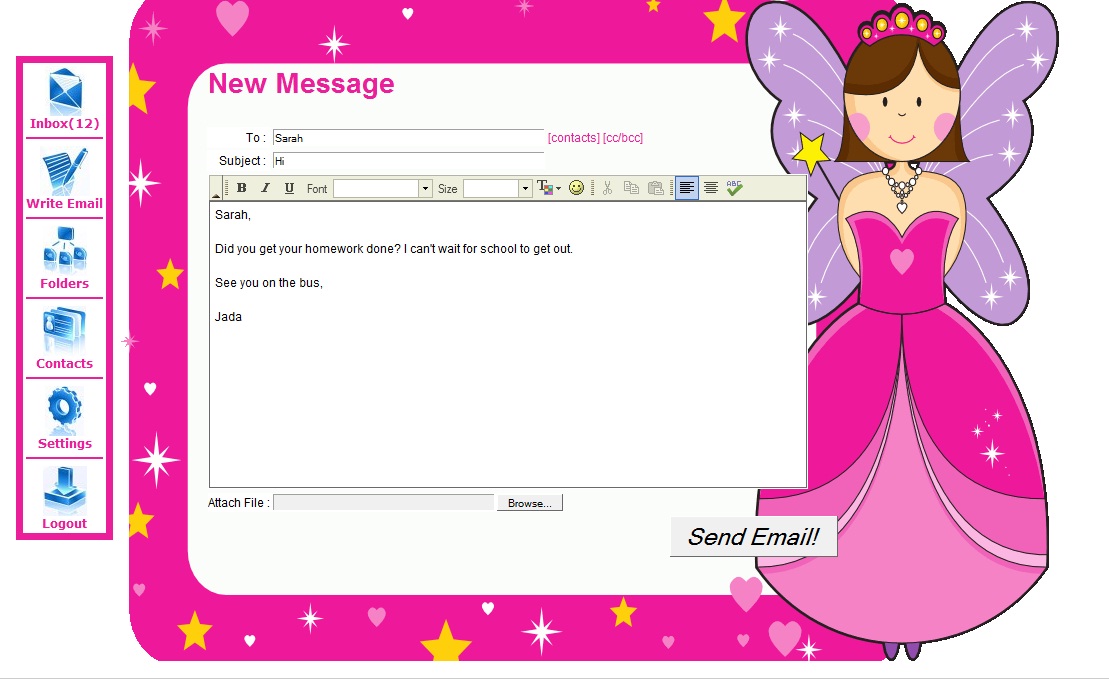Viewport: 1109px width, 679px height.
Task: Collapse the editor toolbar arrow
Action: coord(216,195)
